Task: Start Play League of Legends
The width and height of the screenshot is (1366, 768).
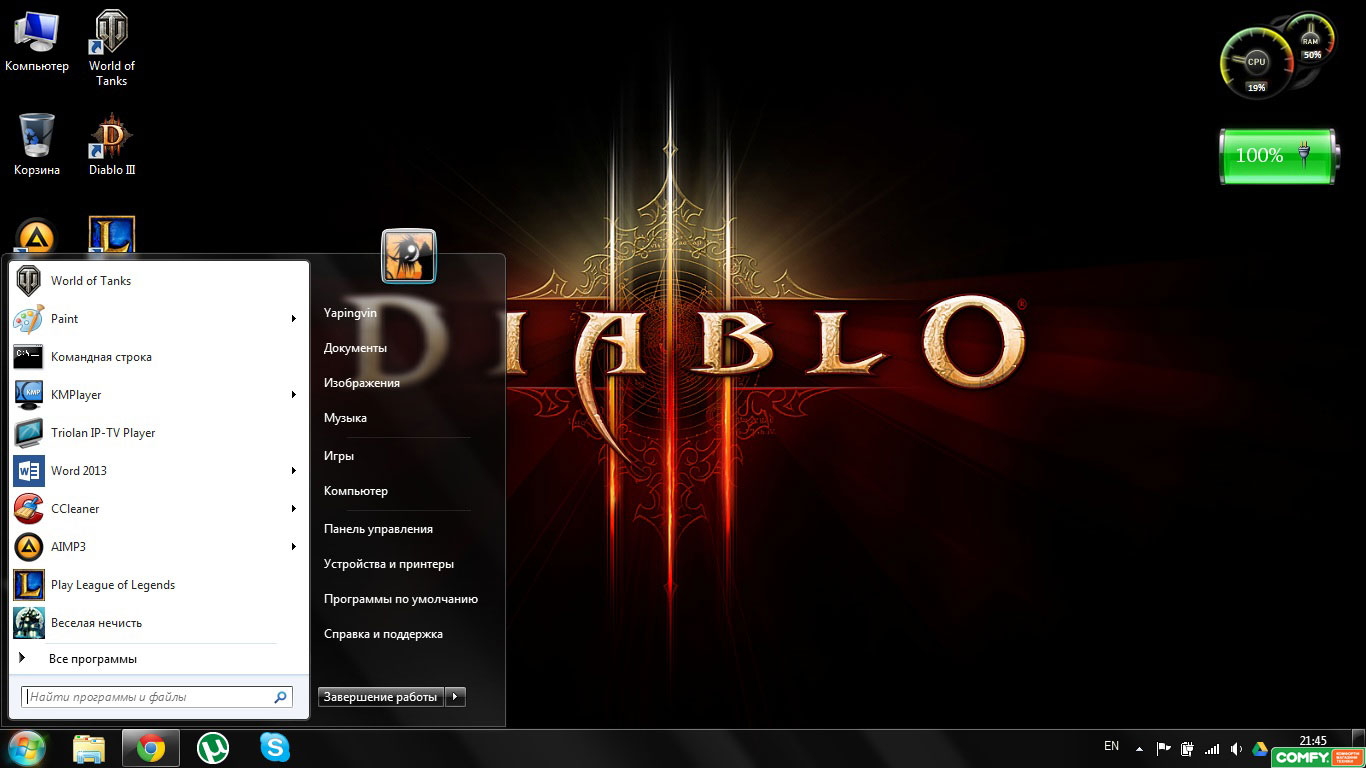Action: pos(158,585)
